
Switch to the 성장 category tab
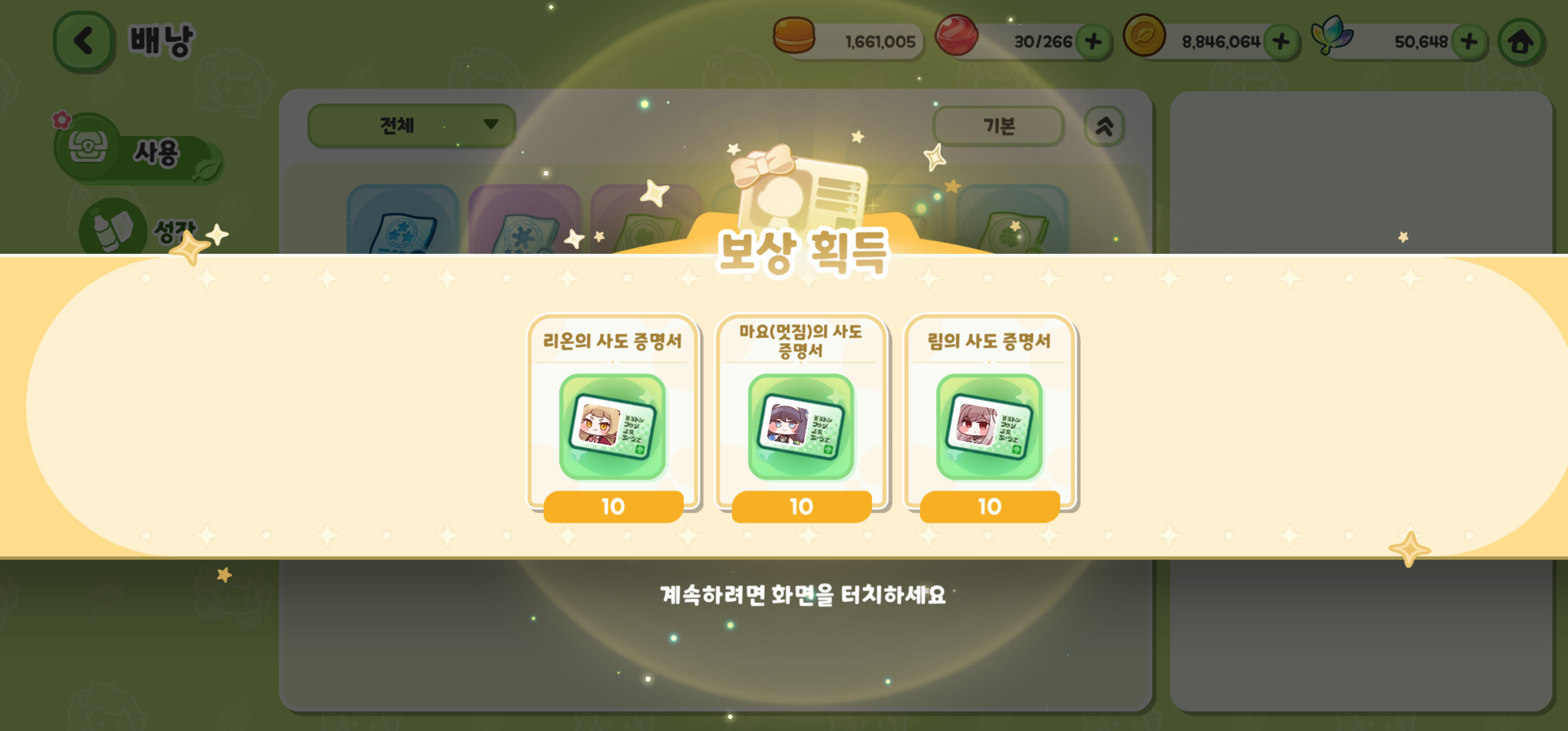(140, 227)
